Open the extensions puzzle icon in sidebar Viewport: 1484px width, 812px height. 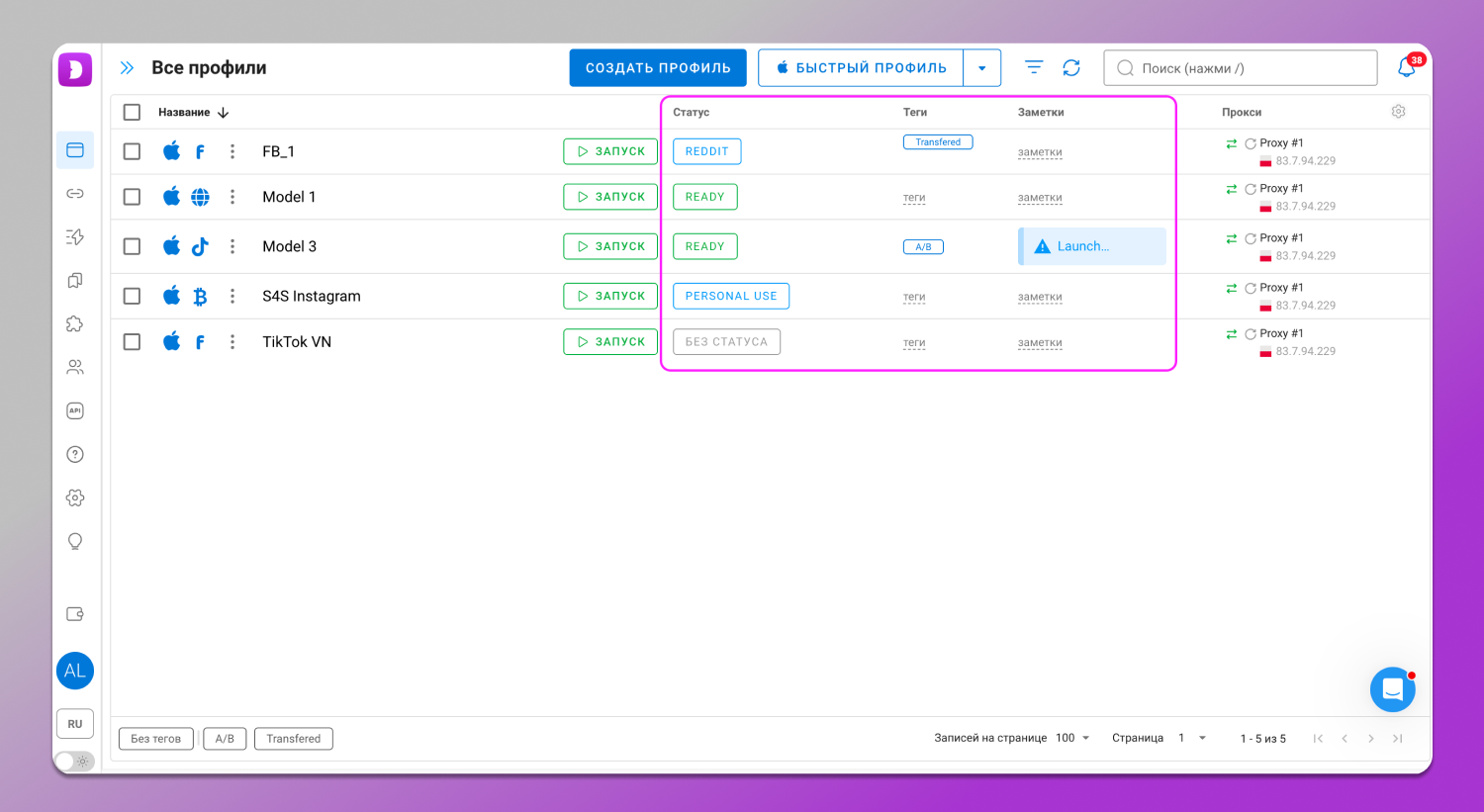75,324
